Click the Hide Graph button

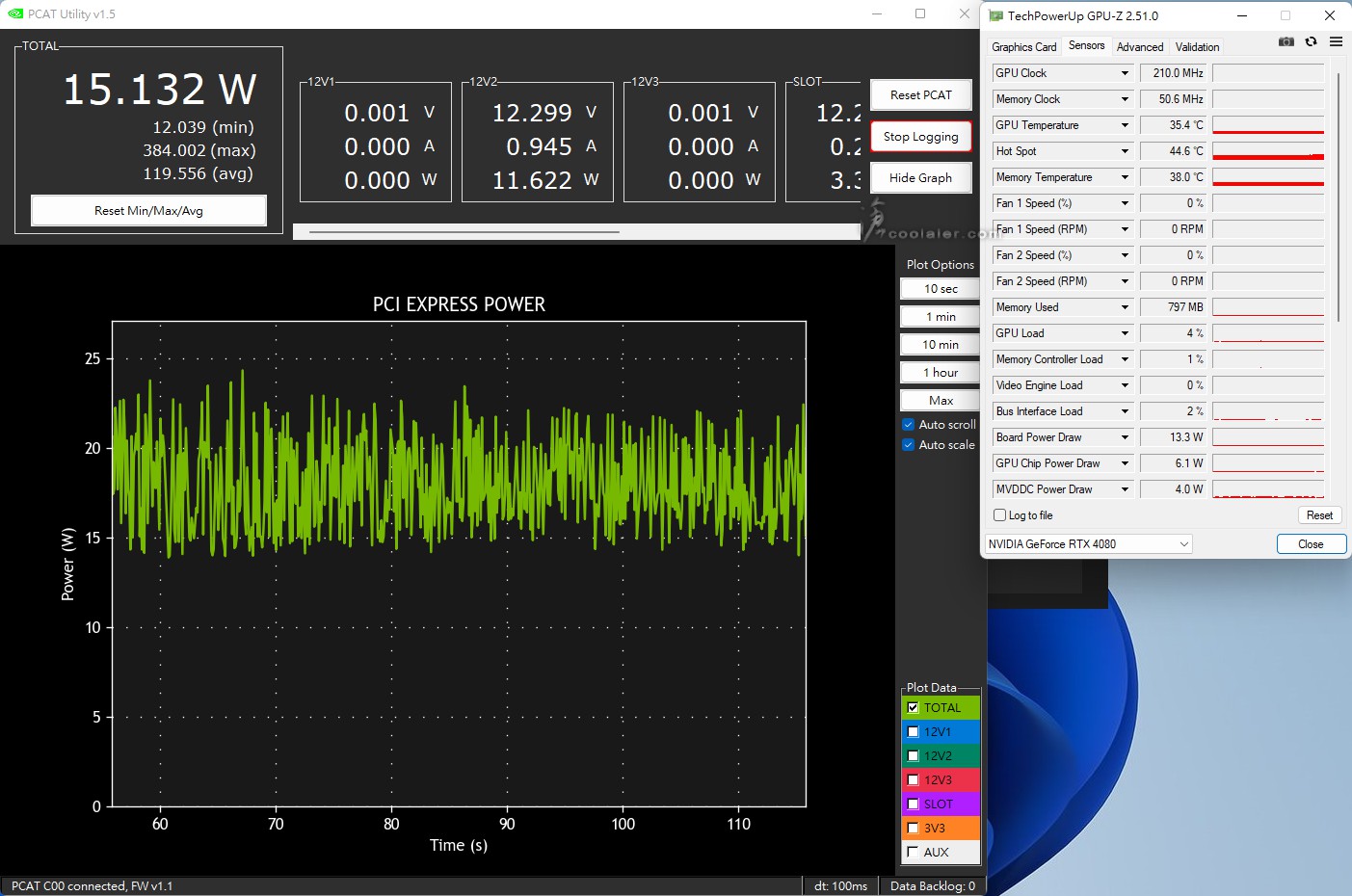tap(920, 177)
